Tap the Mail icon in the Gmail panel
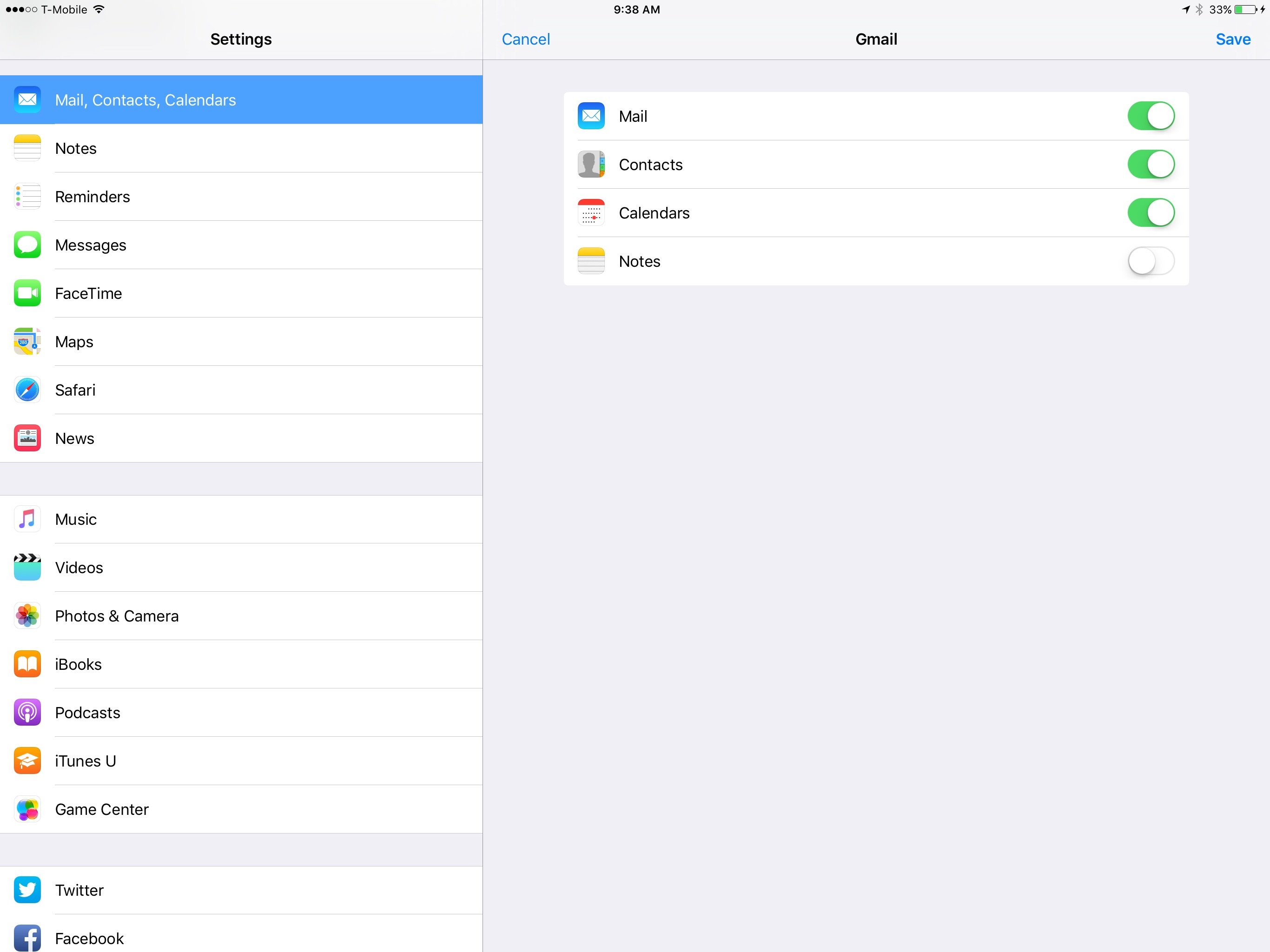This screenshot has width=1270, height=952. (591, 116)
